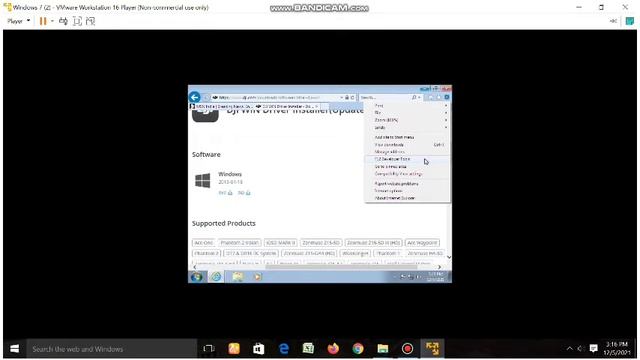
Task: Select About Internet Explorer
Action: tap(407, 198)
